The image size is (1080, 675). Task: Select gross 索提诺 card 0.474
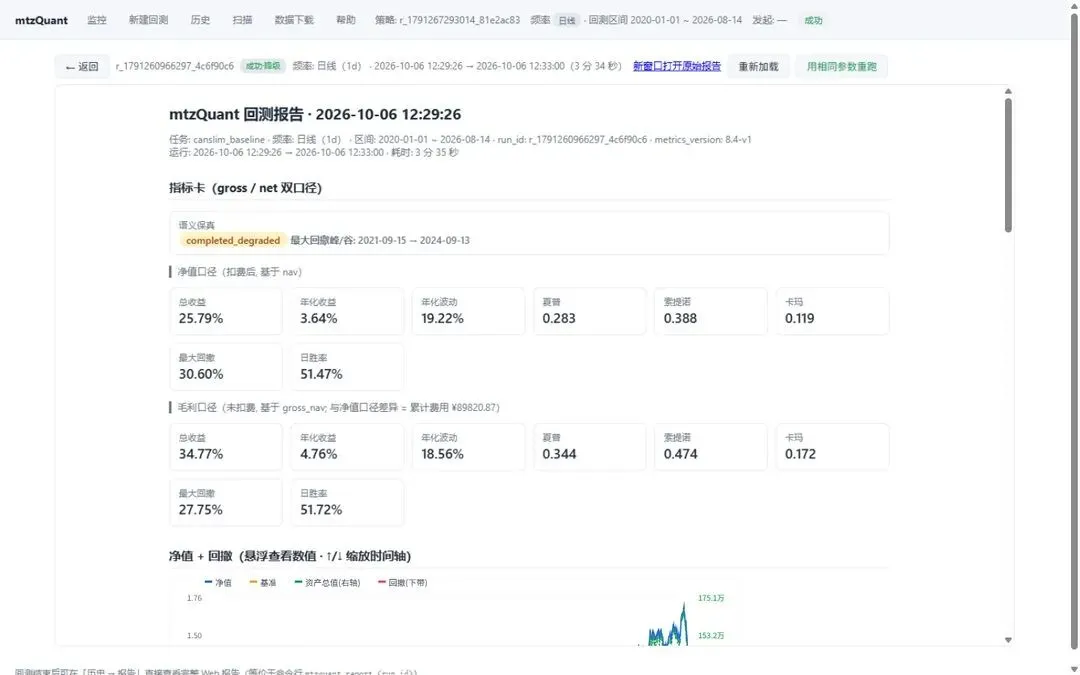[x=711, y=447]
